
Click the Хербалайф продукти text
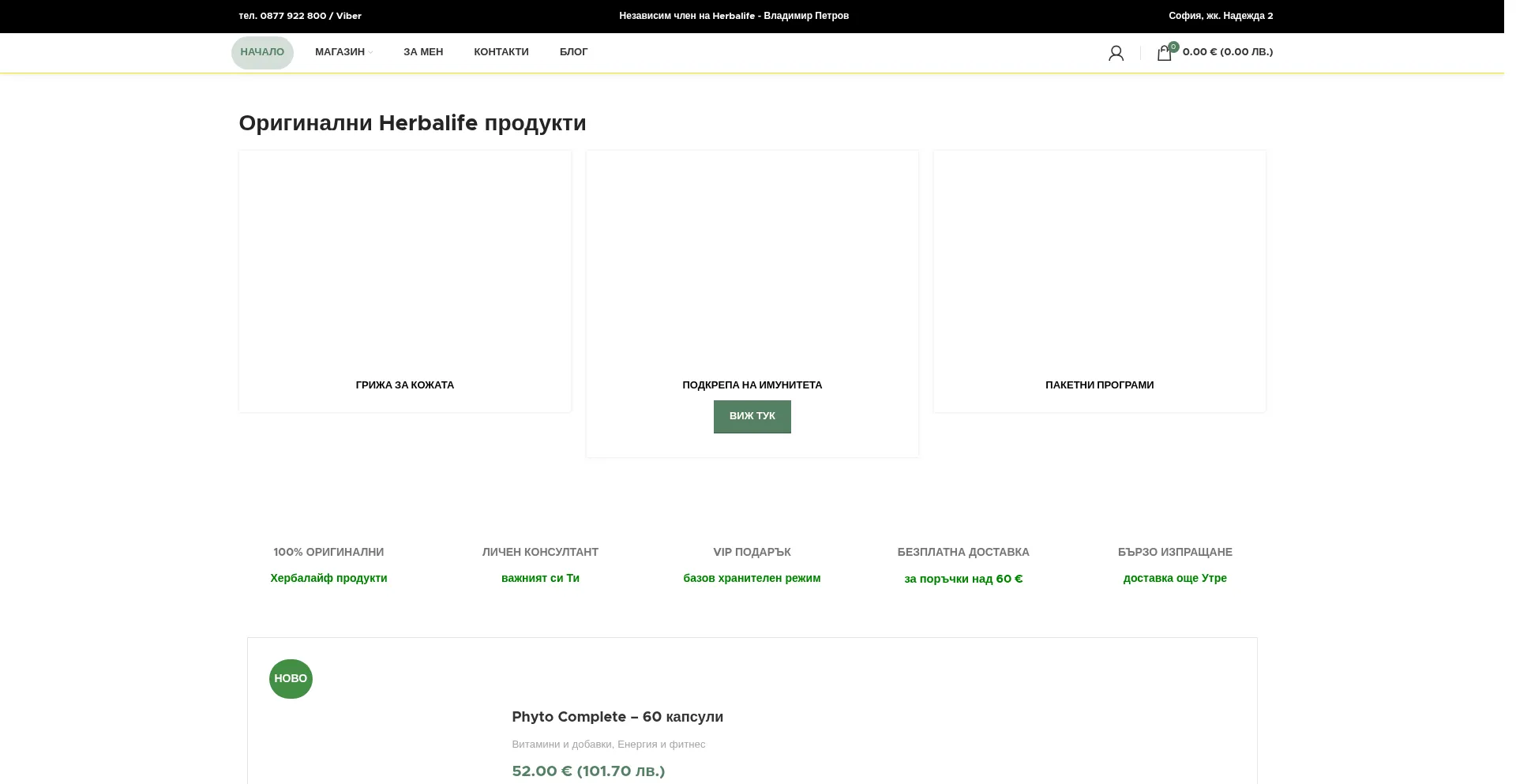(328, 579)
